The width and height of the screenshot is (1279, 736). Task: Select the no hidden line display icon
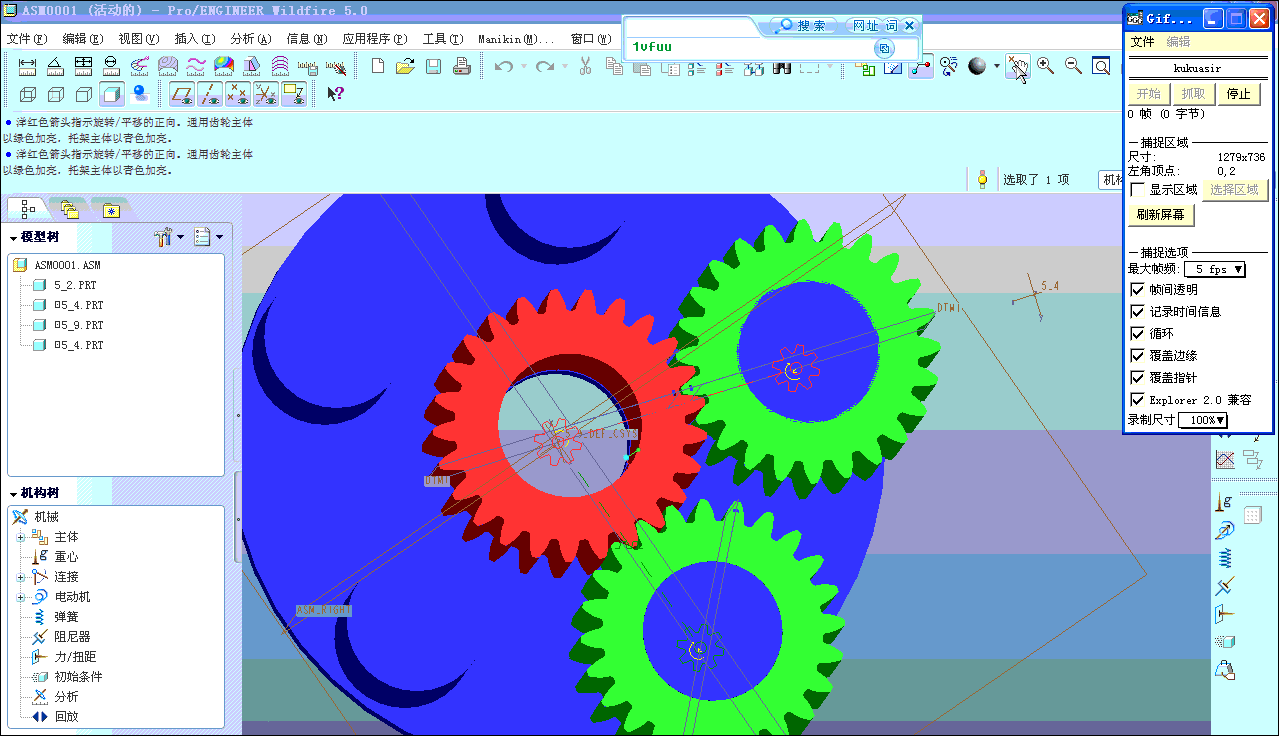[x=84, y=94]
